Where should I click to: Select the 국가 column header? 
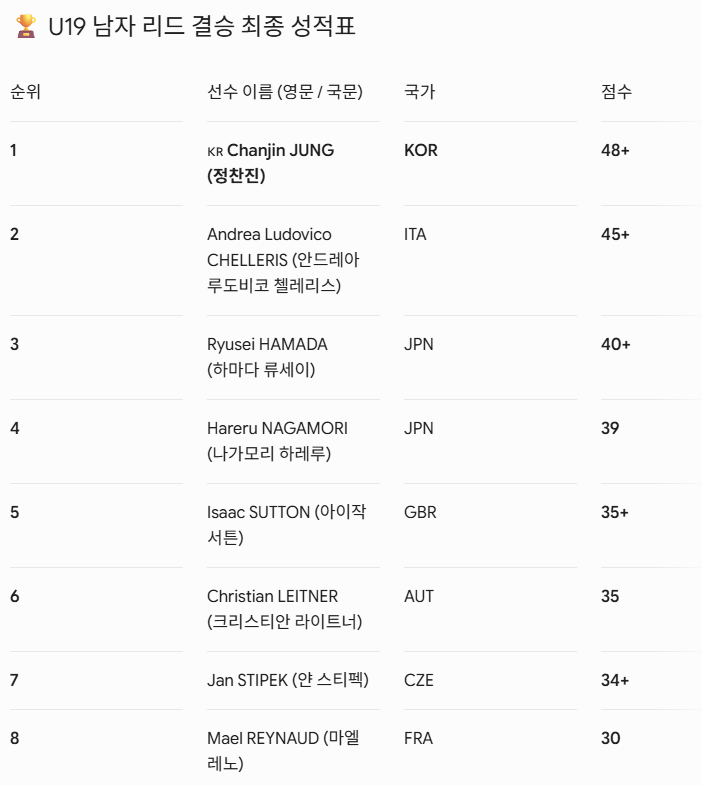[420, 92]
